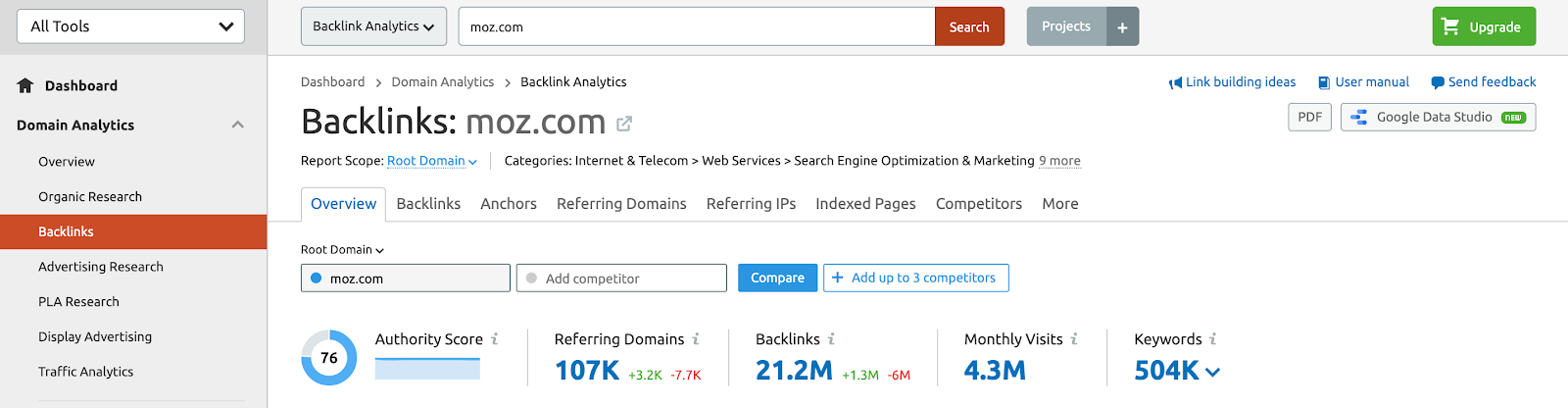Image resolution: width=1568 pixels, height=408 pixels.
Task: Click the moz.com root domain input field
Action: (x=406, y=278)
